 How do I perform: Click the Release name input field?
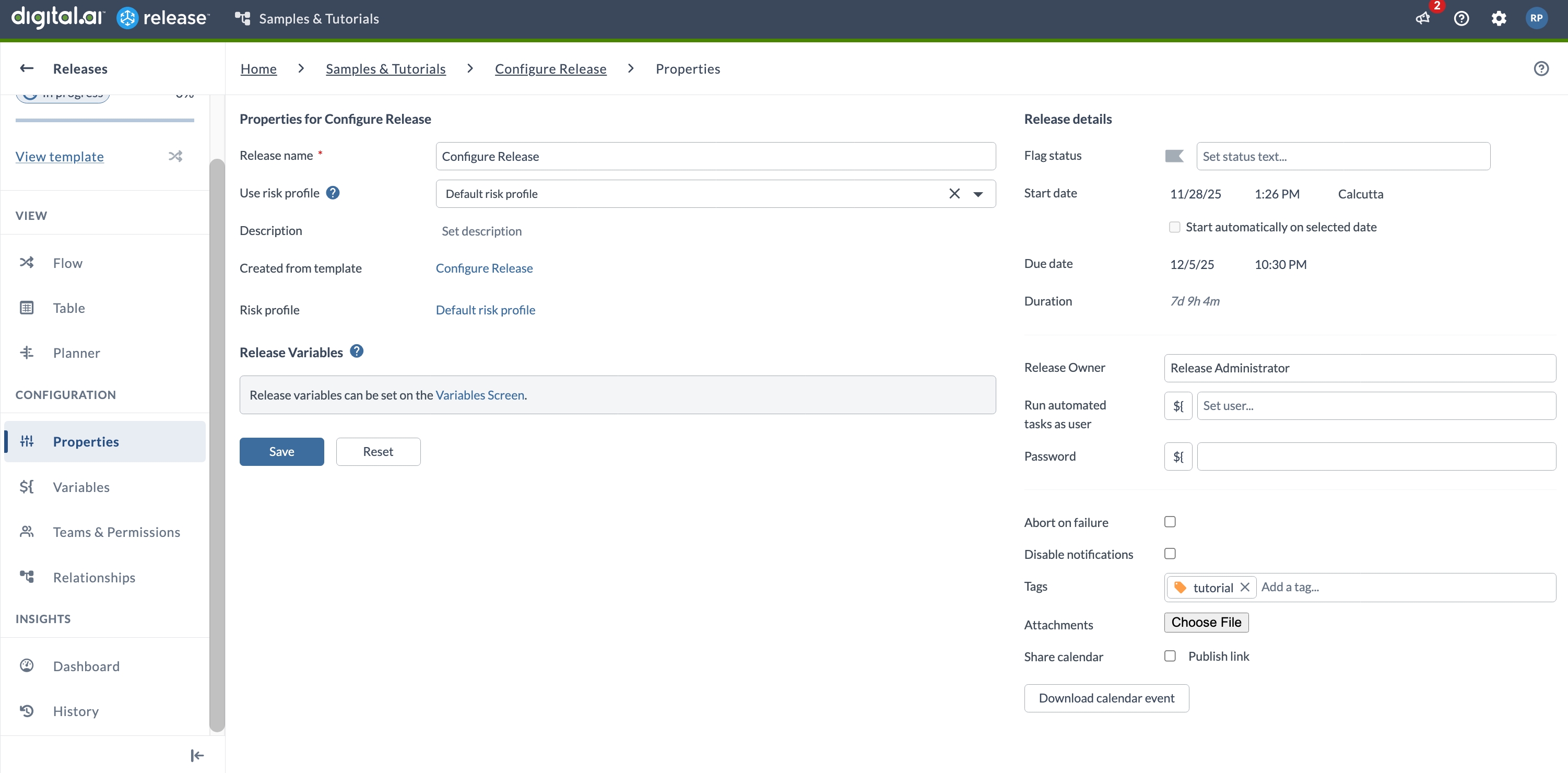click(715, 156)
